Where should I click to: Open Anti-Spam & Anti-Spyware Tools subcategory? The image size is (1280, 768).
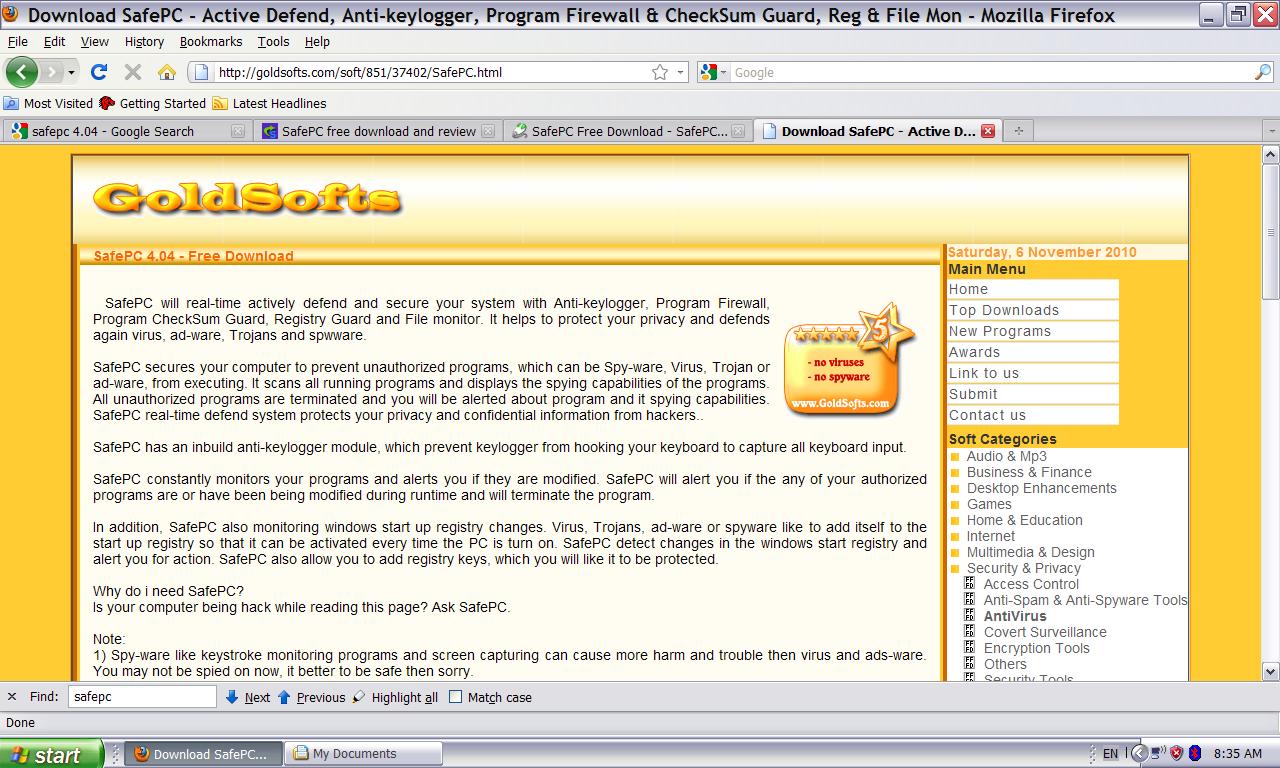(1085, 600)
